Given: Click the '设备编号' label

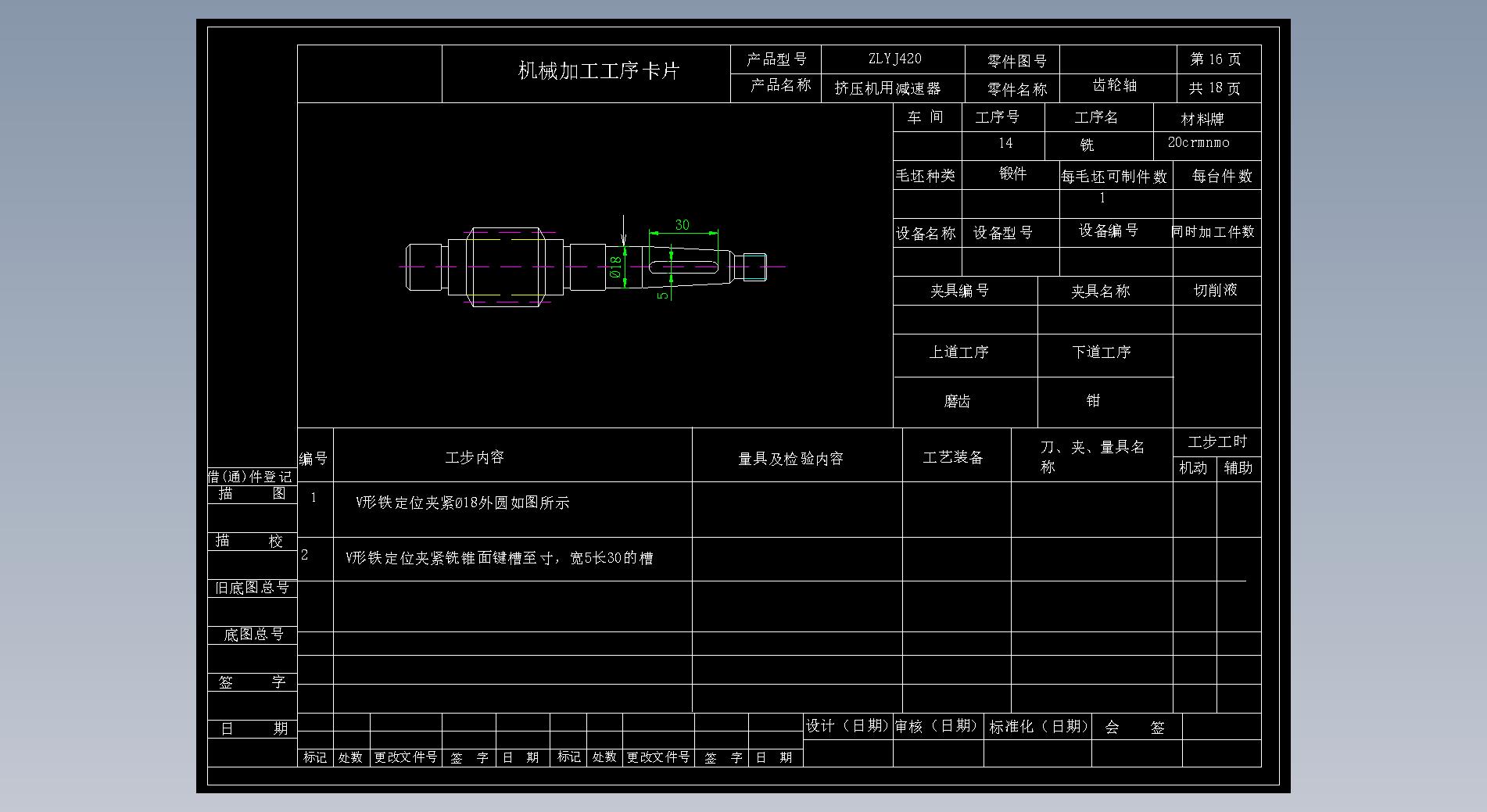Looking at the screenshot, I should point(1109,231).
